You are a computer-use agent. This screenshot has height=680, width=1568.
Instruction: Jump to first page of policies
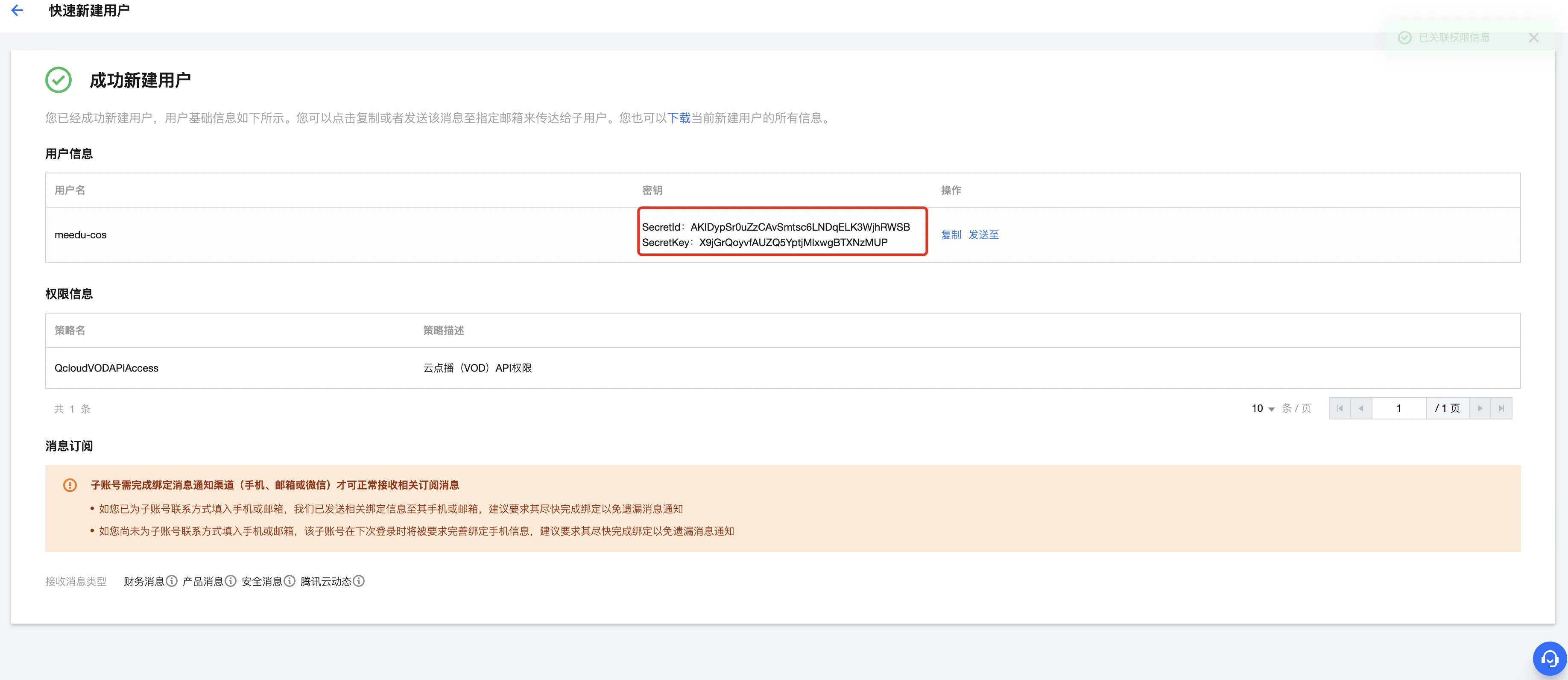pyautogui.click(x=1340, y=408)
